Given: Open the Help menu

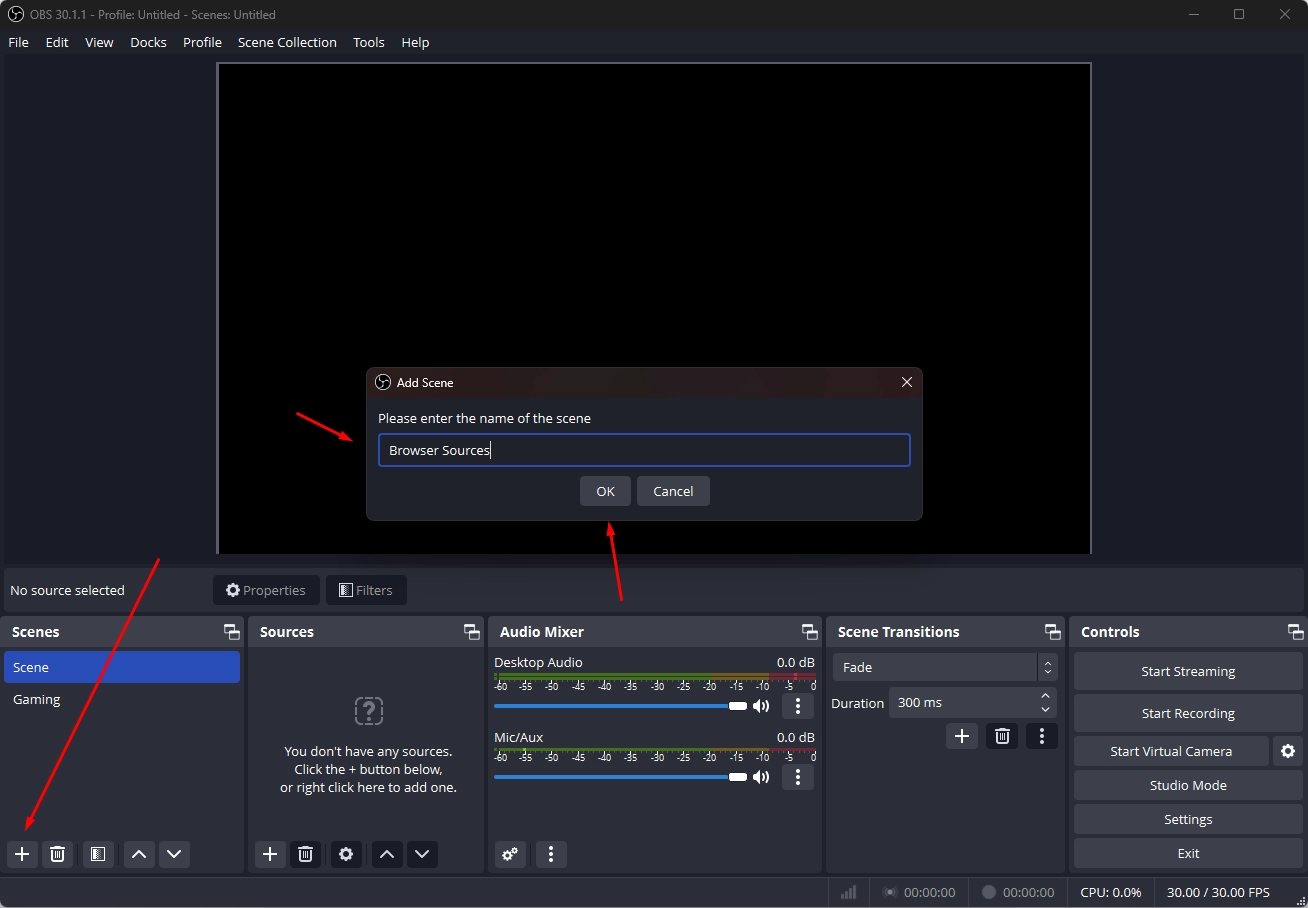Looking at the screenshot, I should click(415, 42).
